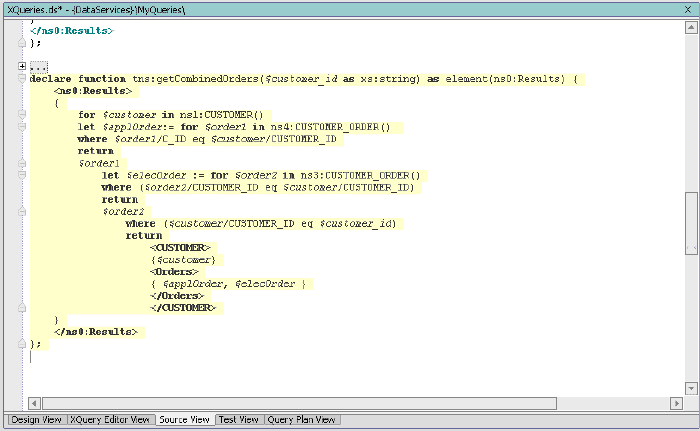Click the horizontal scrollbar right arrow
Image resolution: width=700 pixels, height=431 pixels.
coord(676,403)
